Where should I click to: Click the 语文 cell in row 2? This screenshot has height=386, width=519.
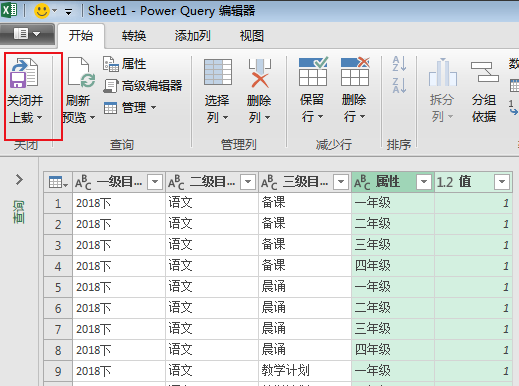(212, 224)
